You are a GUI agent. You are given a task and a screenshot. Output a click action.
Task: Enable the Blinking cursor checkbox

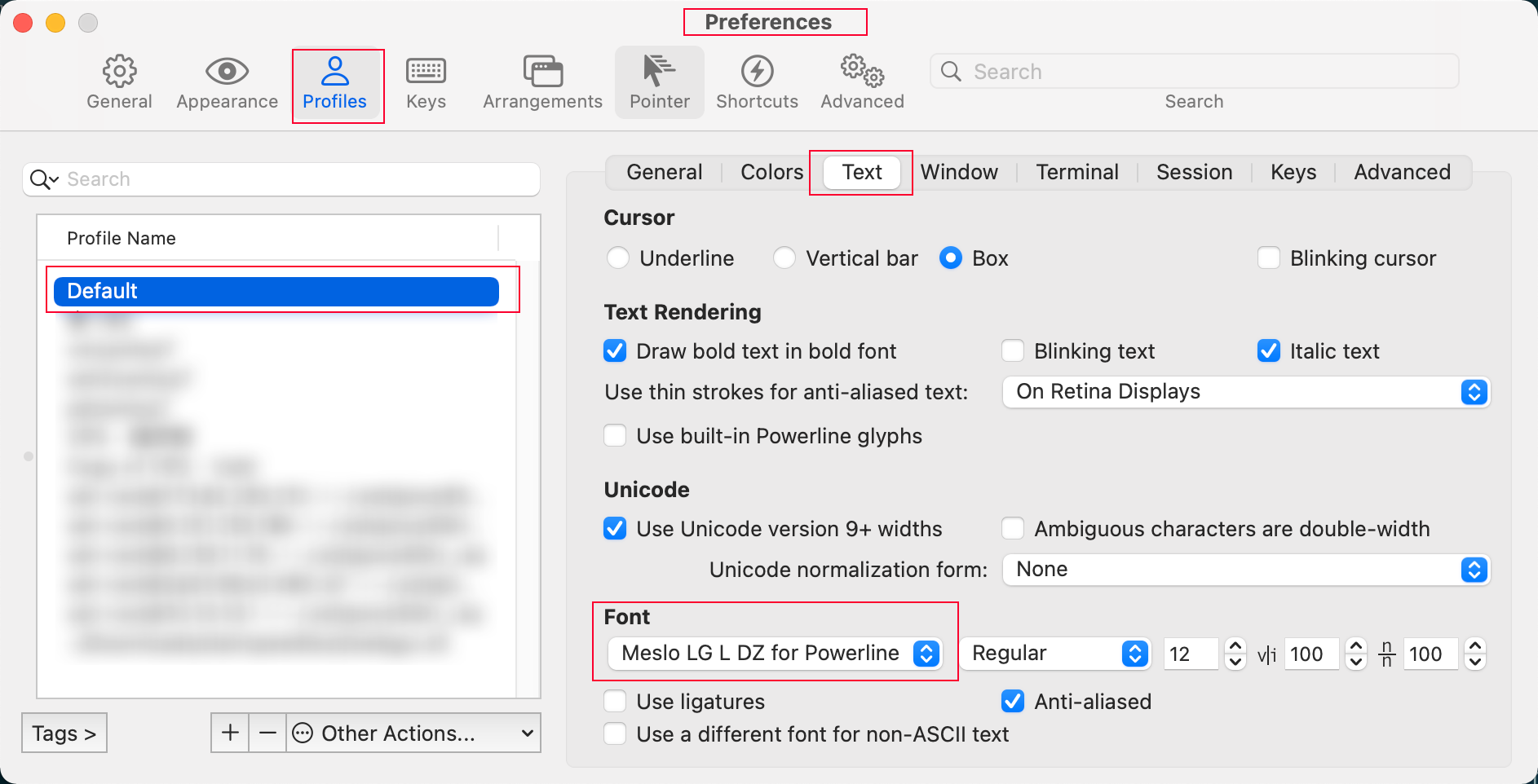coord(1268,258)
